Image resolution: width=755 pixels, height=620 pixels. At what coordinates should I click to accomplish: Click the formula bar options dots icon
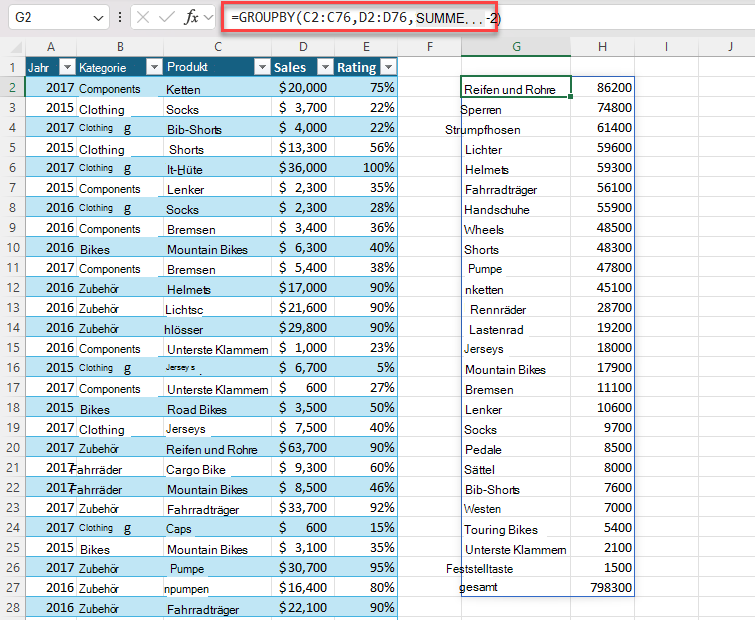[x=119, y=18]
